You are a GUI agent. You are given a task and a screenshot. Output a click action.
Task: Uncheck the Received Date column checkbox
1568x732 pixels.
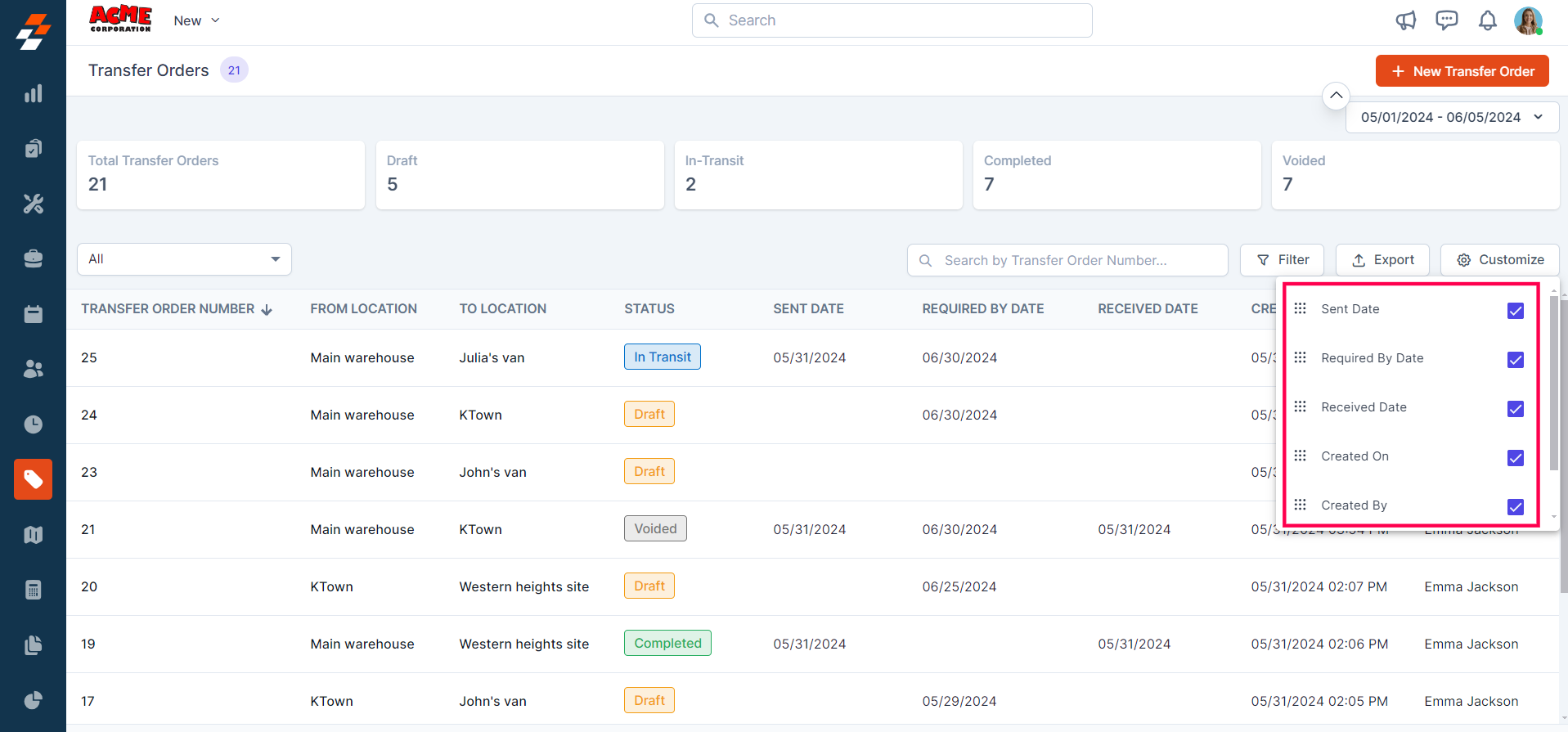point(1515,409)
